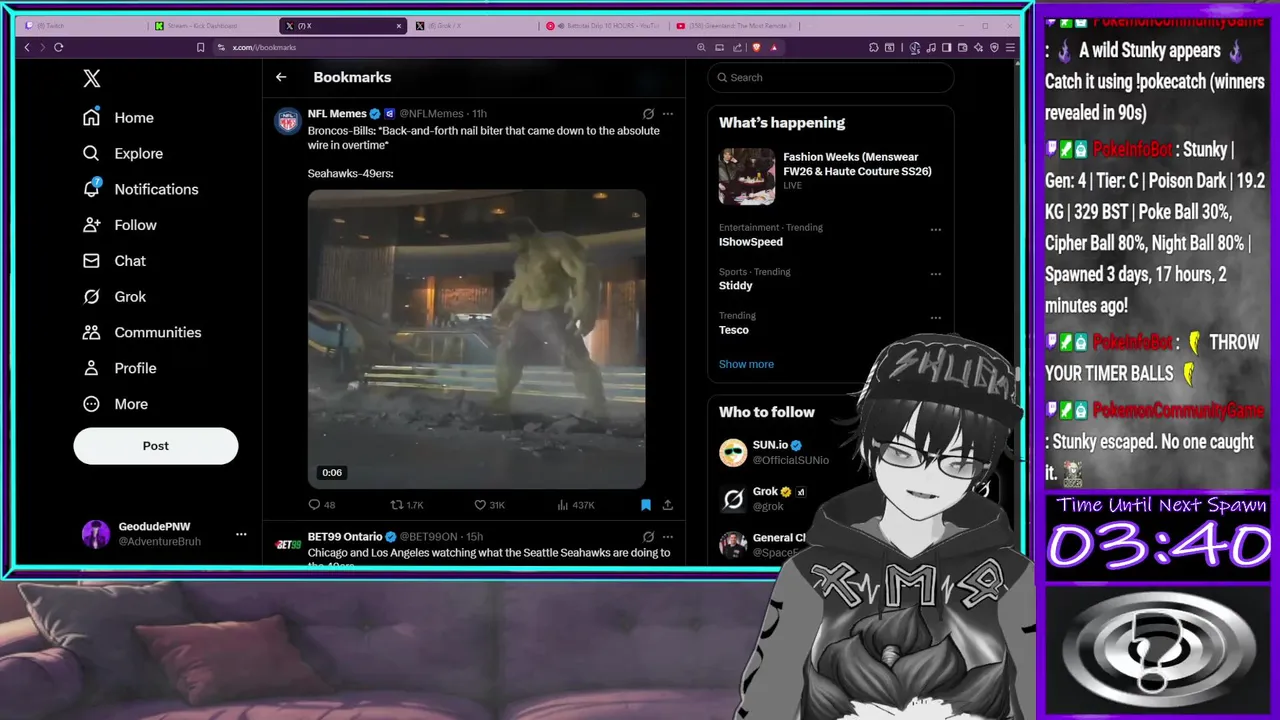Open the Brave Shields lion icon
1280x720 pixels.
click(x=757, y=47)
